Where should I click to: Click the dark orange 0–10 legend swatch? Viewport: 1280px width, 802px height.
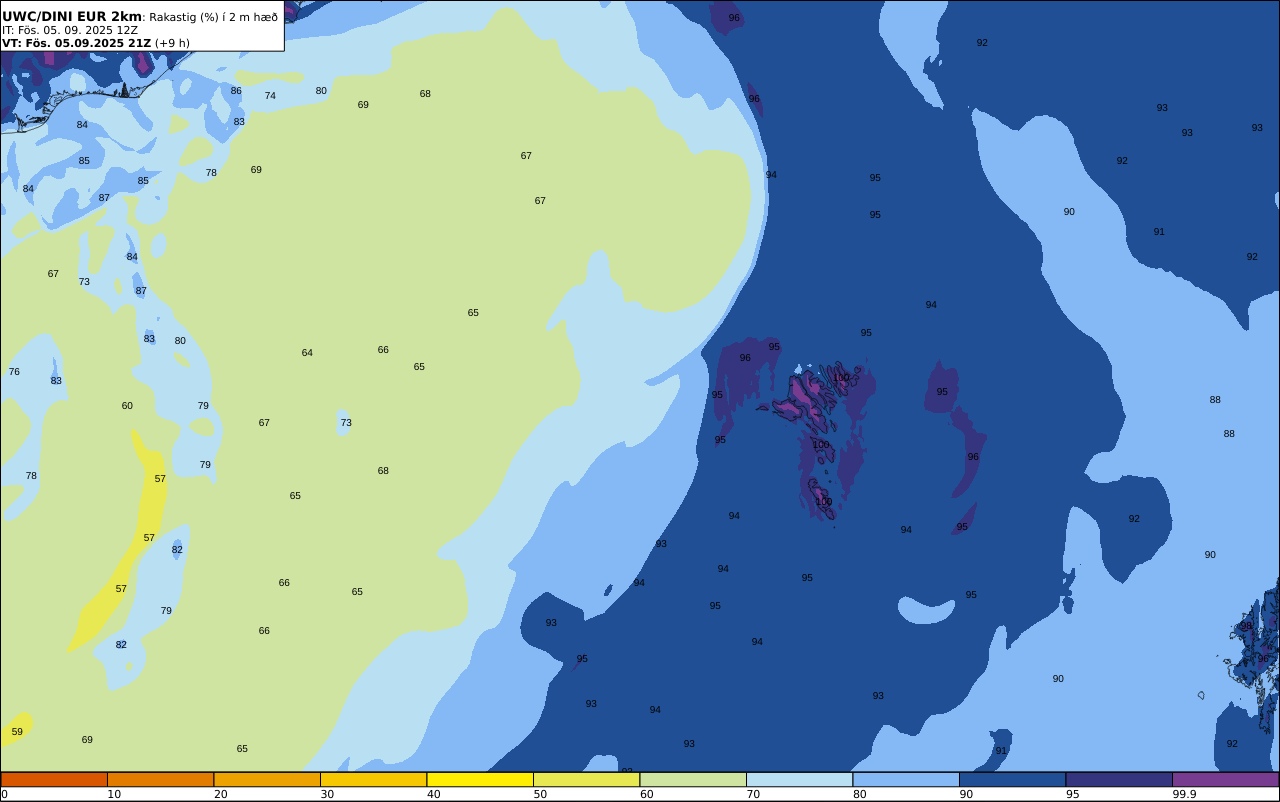coord(54,779)
